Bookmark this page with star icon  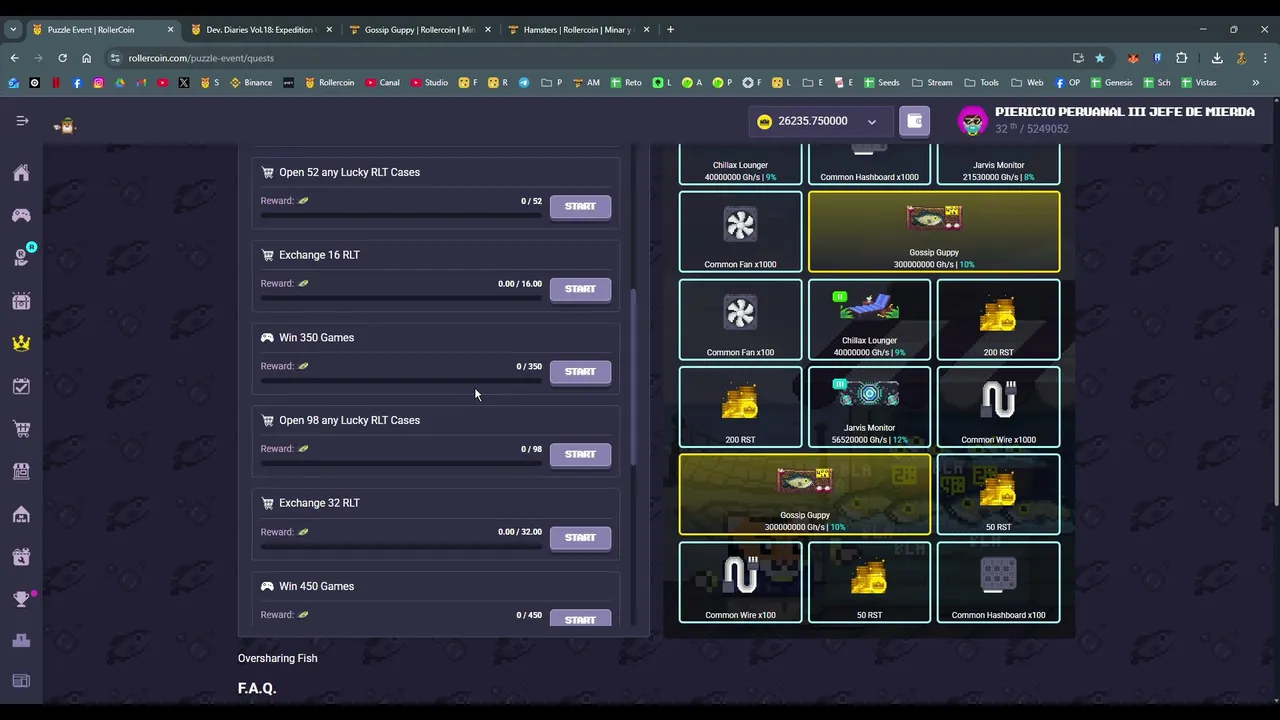[x=1100, y=58]
